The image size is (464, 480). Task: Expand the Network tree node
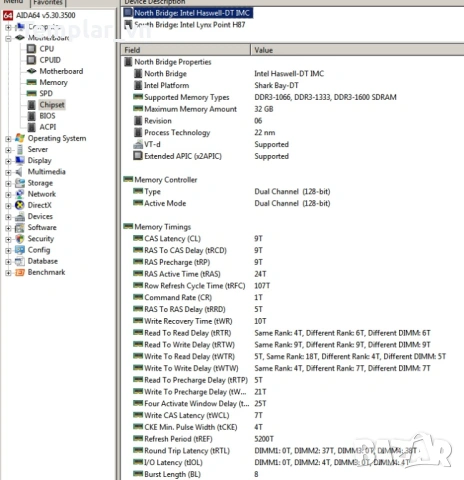point(8,195)
